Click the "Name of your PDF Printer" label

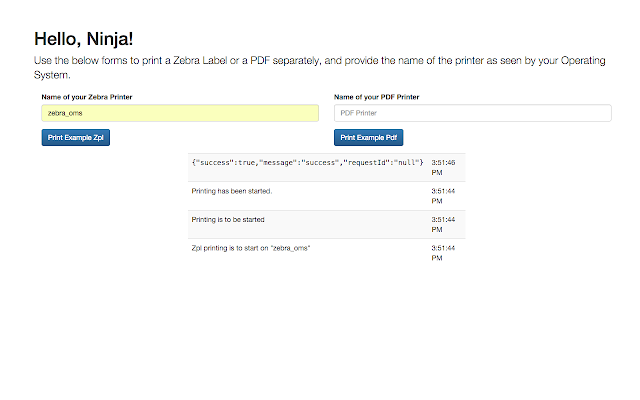point(377,97)
